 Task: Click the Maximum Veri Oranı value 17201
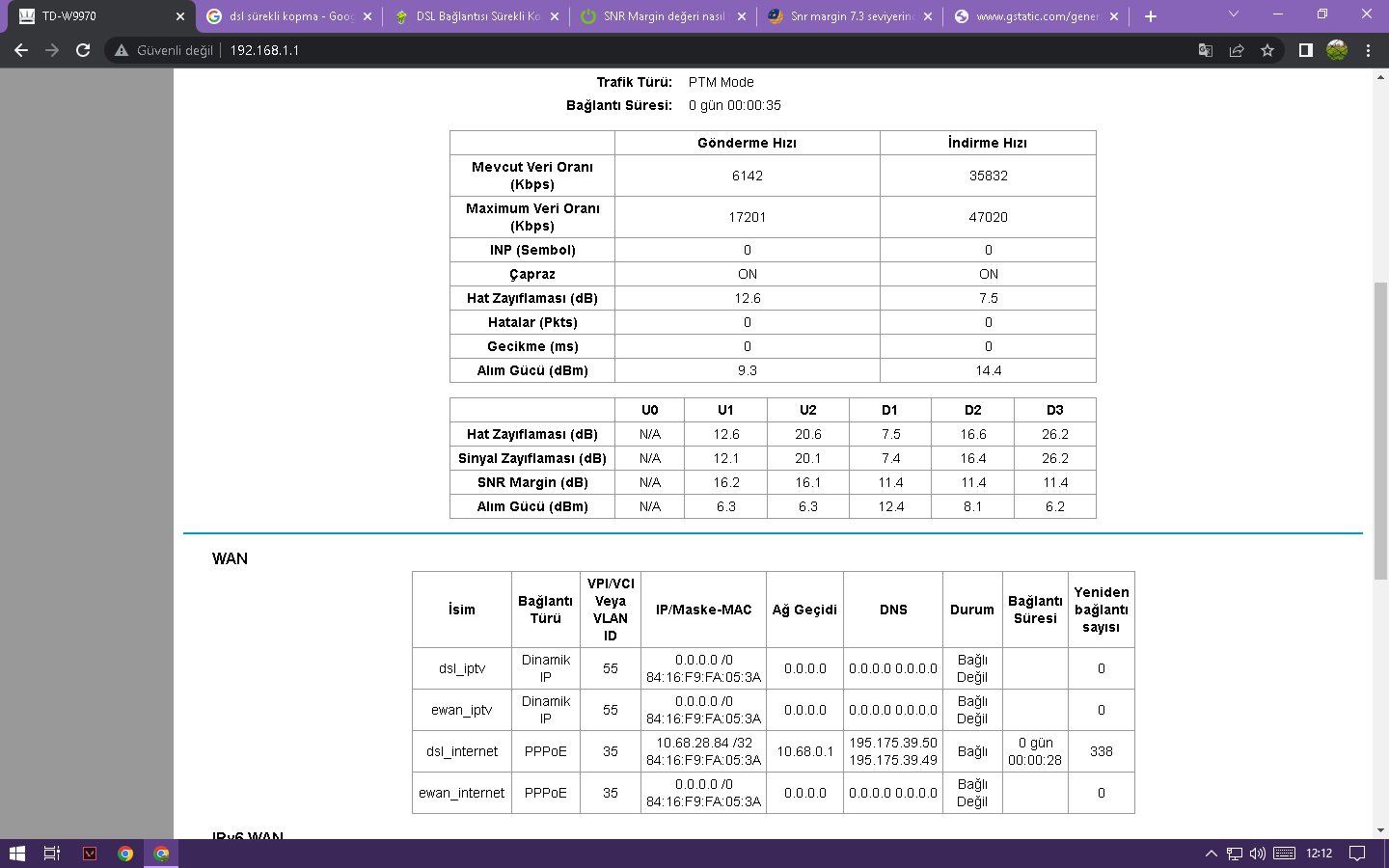748,217
